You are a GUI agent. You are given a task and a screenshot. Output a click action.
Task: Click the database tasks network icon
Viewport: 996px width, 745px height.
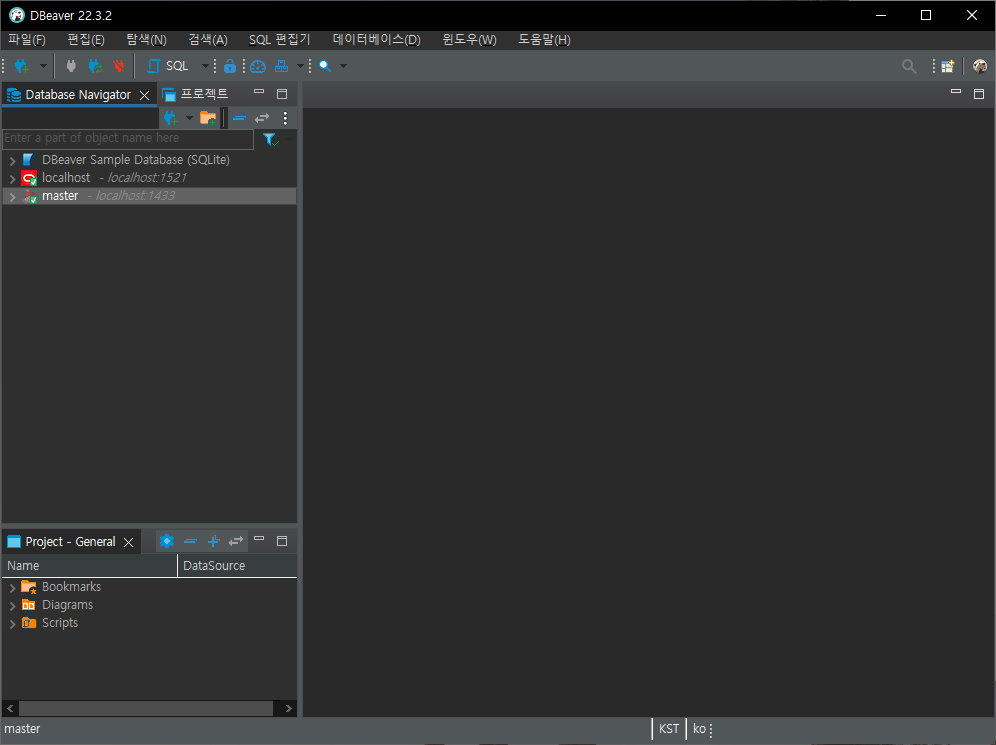281,66
